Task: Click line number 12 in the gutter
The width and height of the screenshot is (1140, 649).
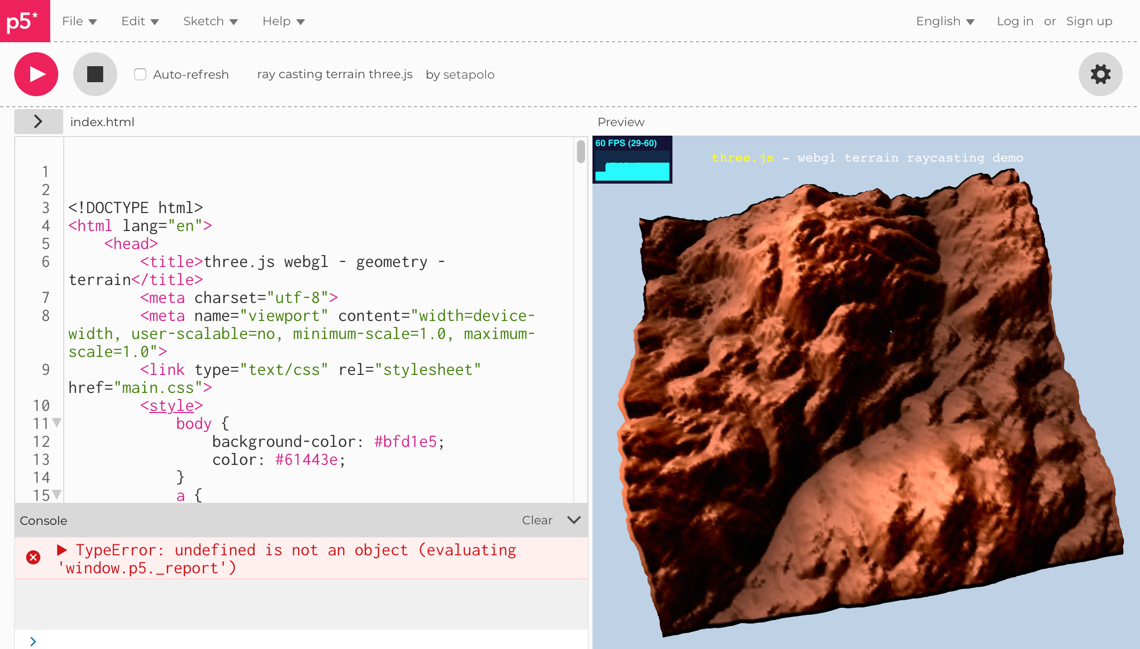Action: 41,442
